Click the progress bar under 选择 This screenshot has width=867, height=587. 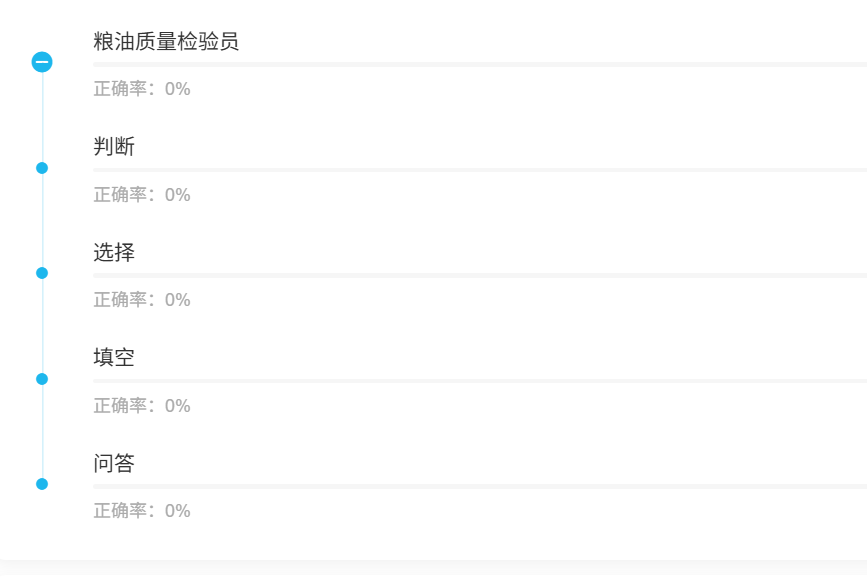point(480,275)
